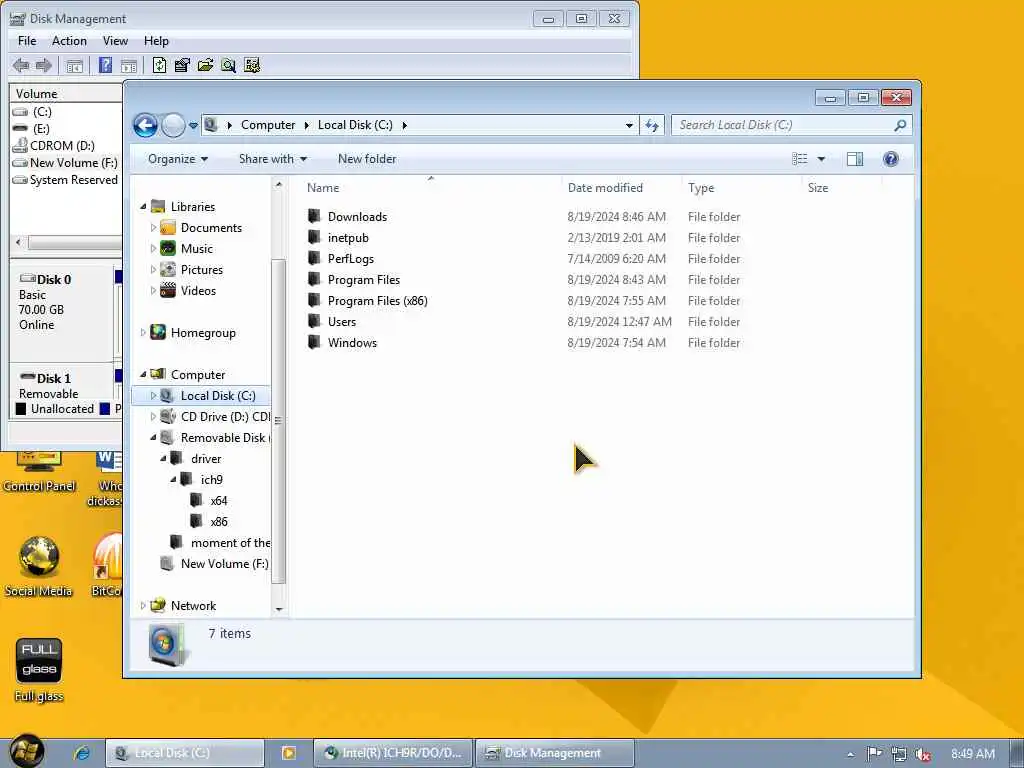Expand the Documents library node
The width and height of the screenshot is (1024, 768).
(153, 228)
